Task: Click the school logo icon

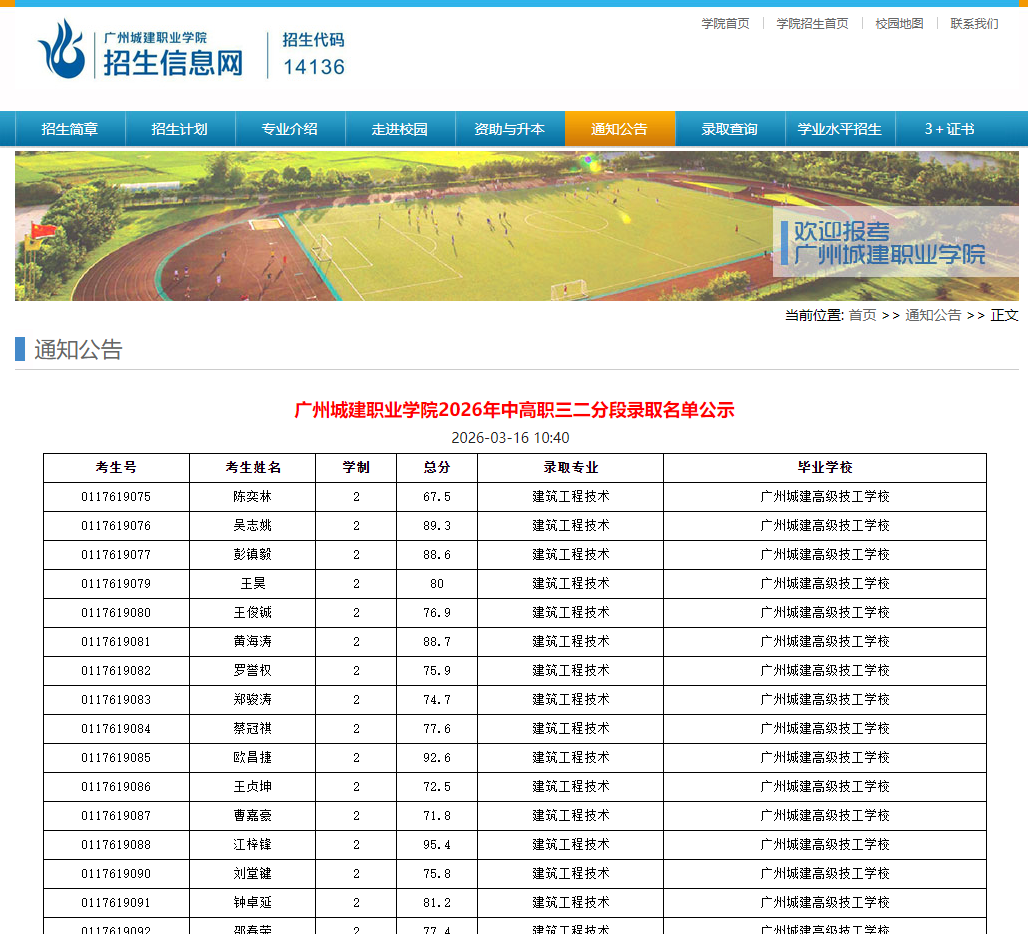Action: tap(62, 52)
